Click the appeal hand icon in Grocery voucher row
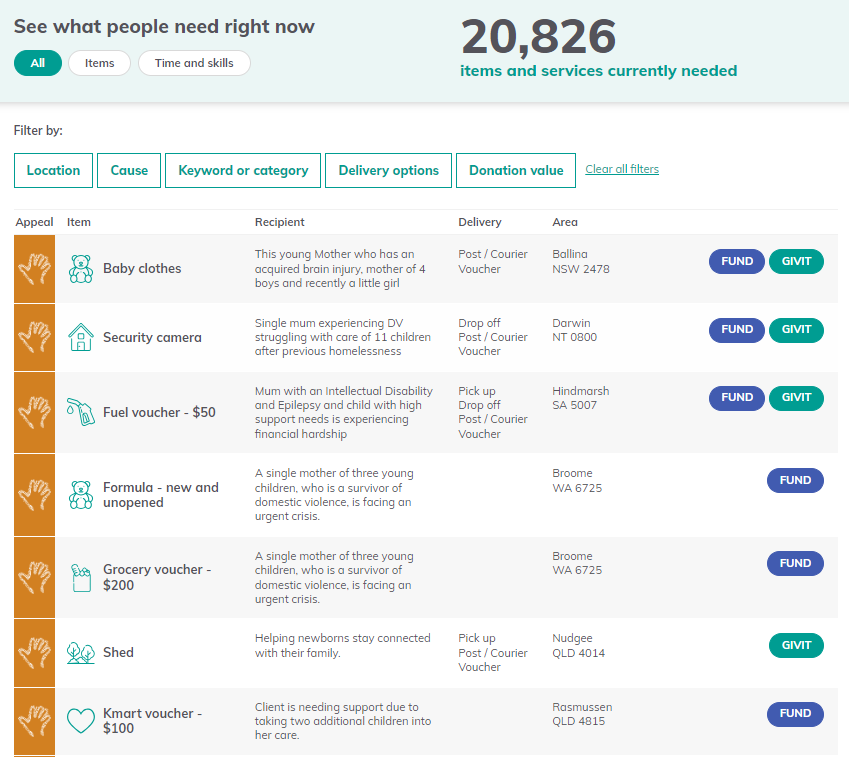Image resolution: width=849 pixels, height=757 pixels. point(35,578)
